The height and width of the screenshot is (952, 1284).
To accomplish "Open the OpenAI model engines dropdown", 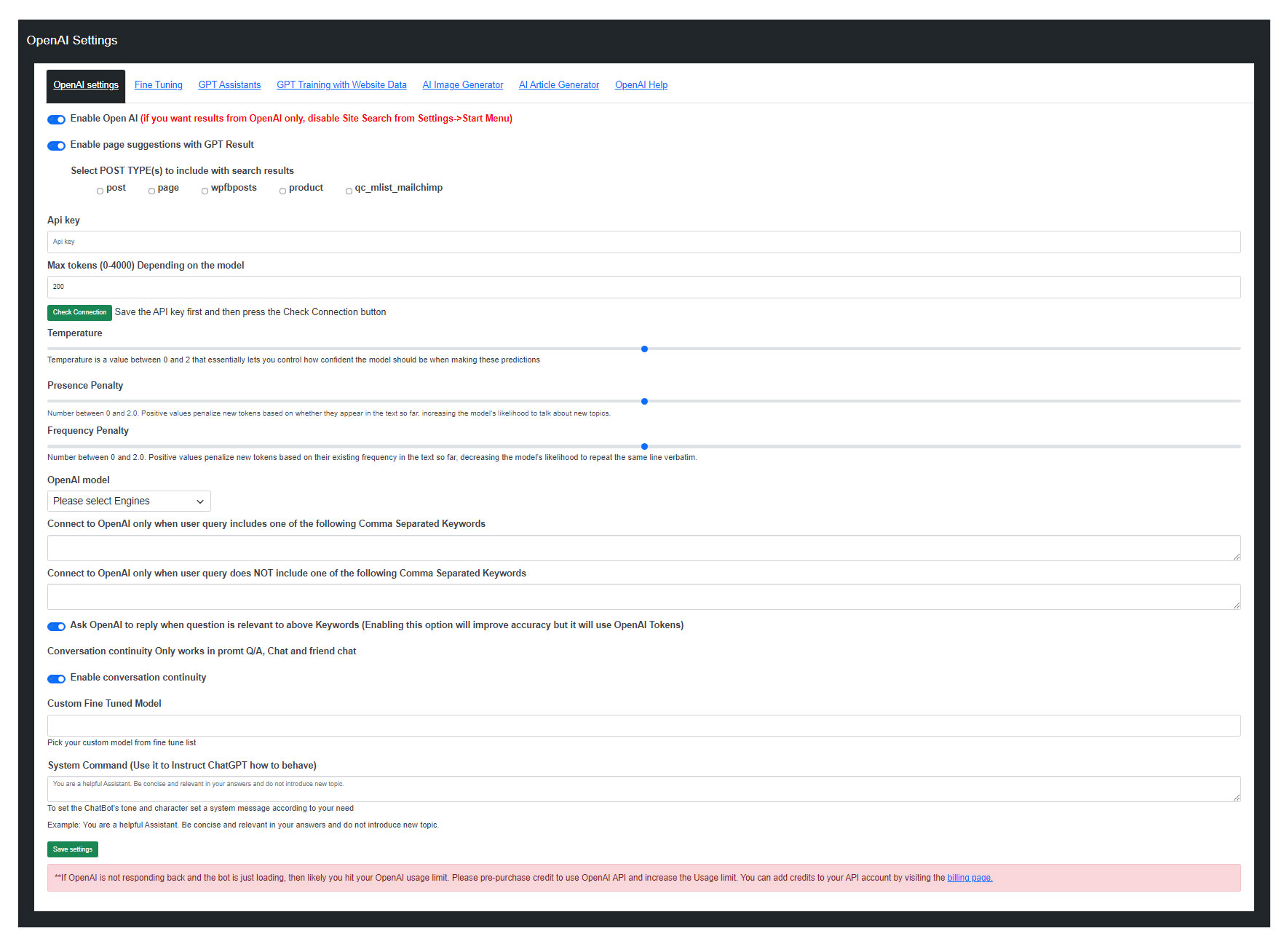I will point(129,501).
